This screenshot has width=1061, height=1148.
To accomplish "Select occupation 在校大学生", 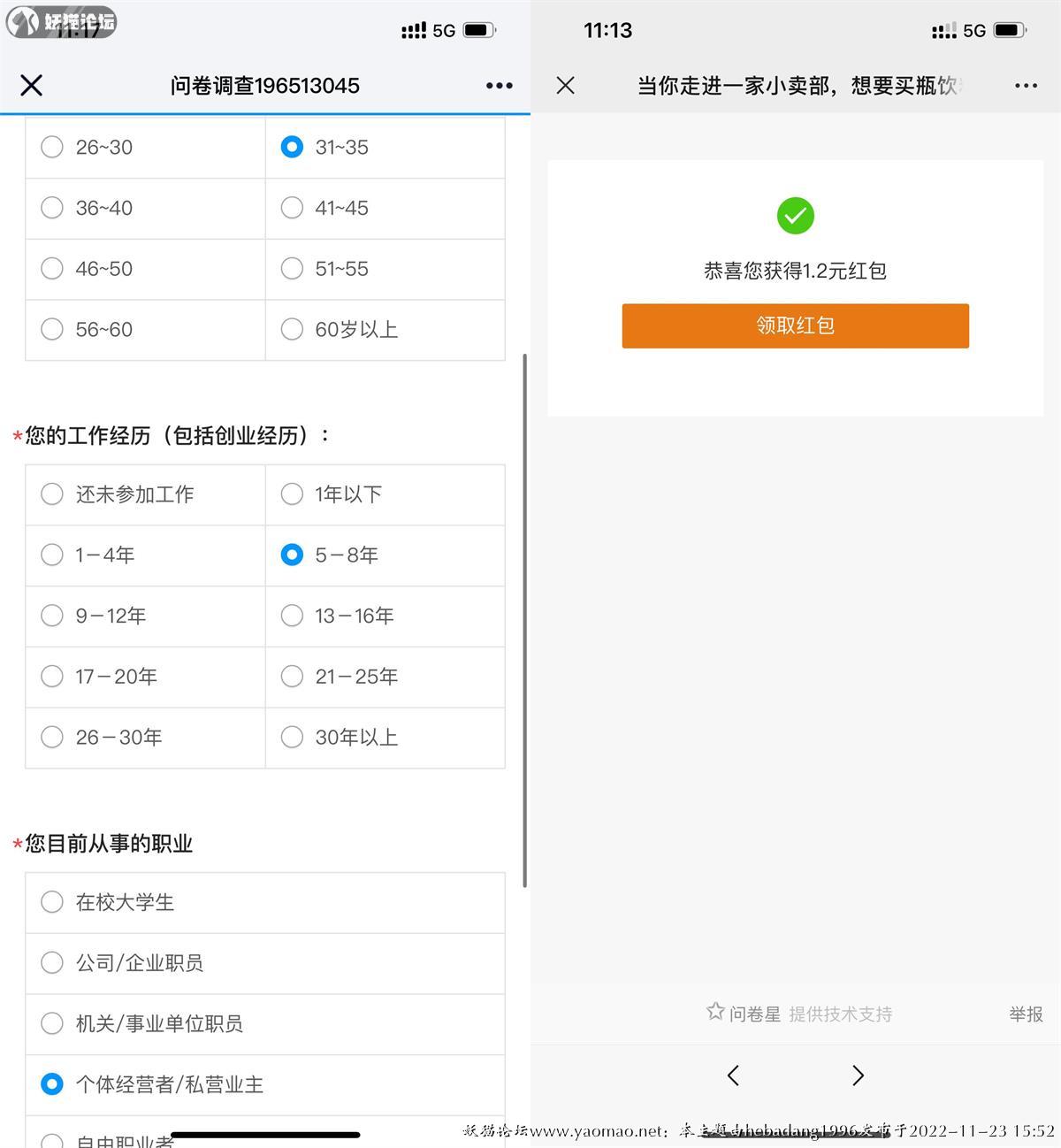I will (x=265, y=903).
